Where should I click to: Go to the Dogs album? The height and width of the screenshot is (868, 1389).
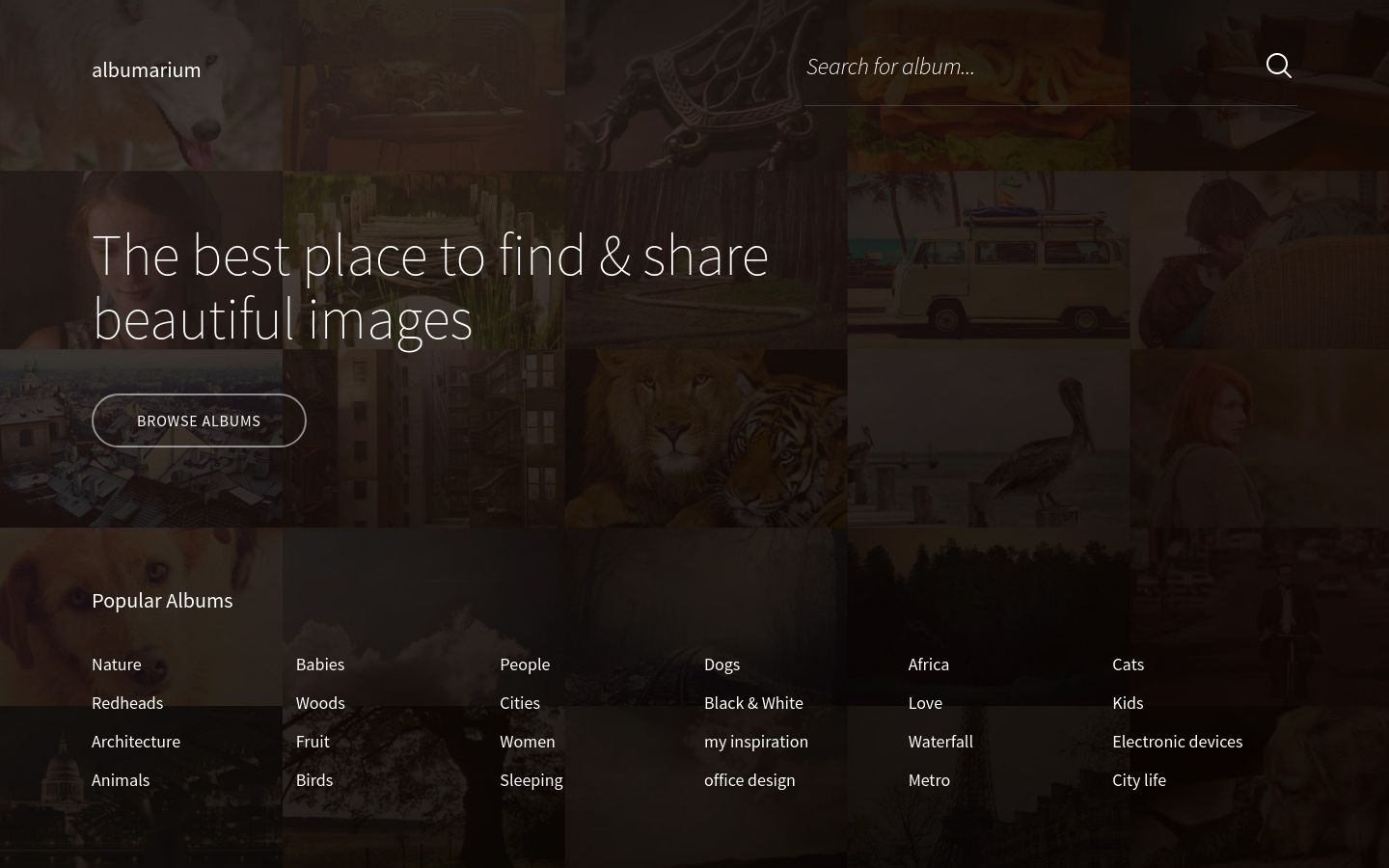pos(722,665)
